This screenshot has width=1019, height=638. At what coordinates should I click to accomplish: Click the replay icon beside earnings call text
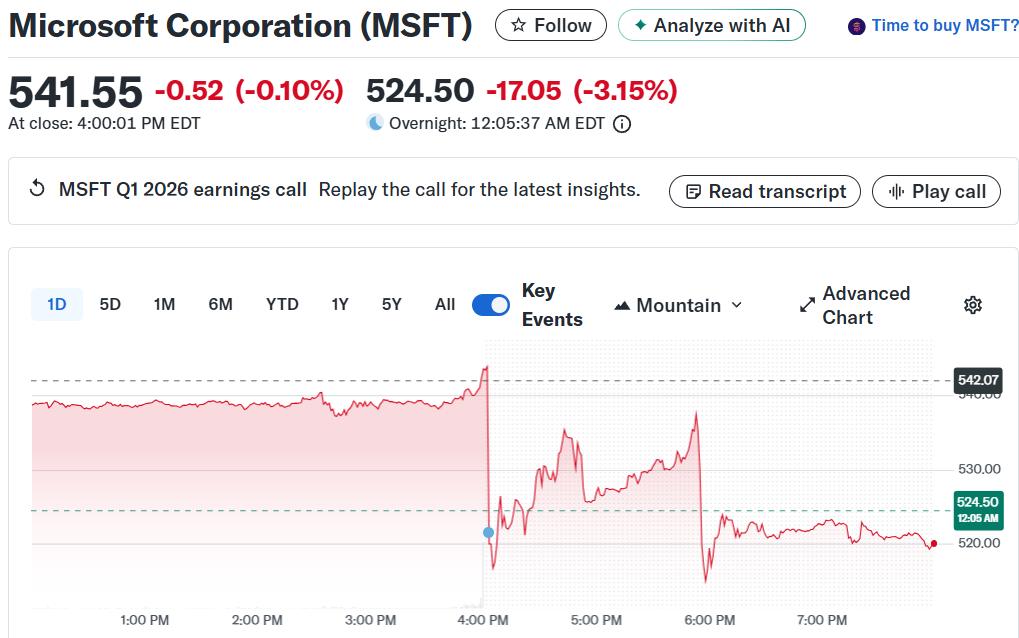[37, 187]
